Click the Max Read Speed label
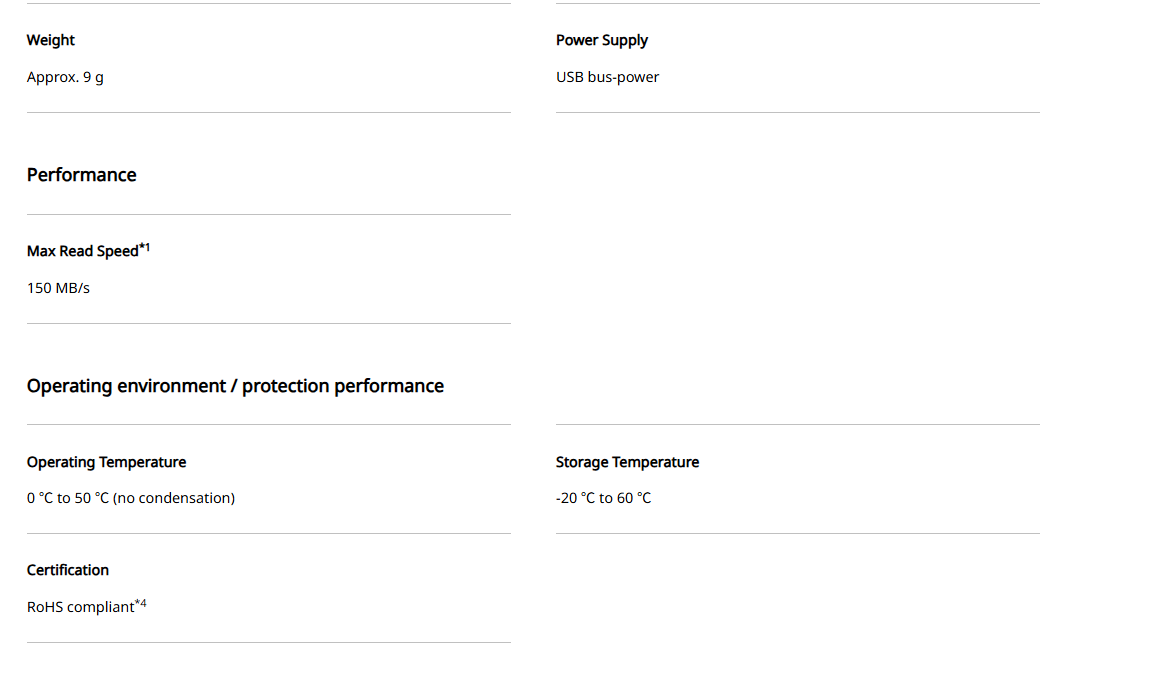This screenshot has height=673, width=1167. pyautogui.click(x=83, y=252)
